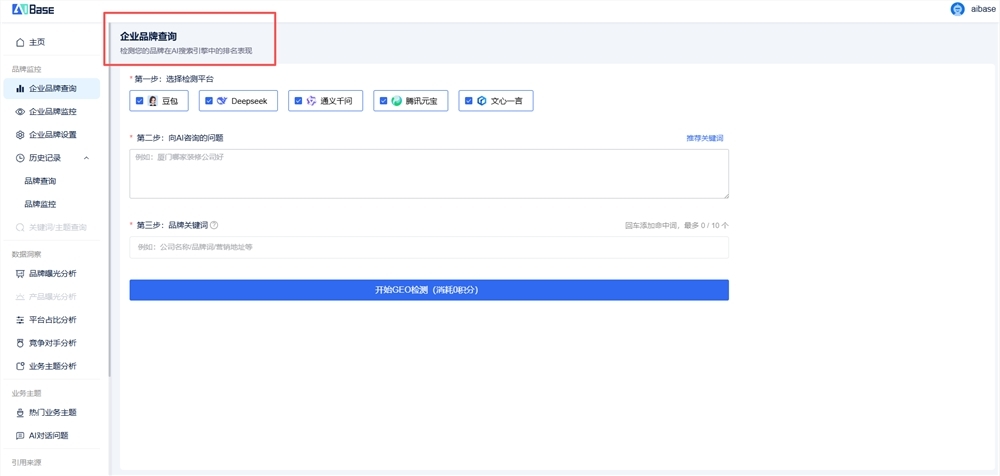The image size is (1000, 476).
Task: Toggle the Deepseek platform checkbox
Action: click(209, 101)
